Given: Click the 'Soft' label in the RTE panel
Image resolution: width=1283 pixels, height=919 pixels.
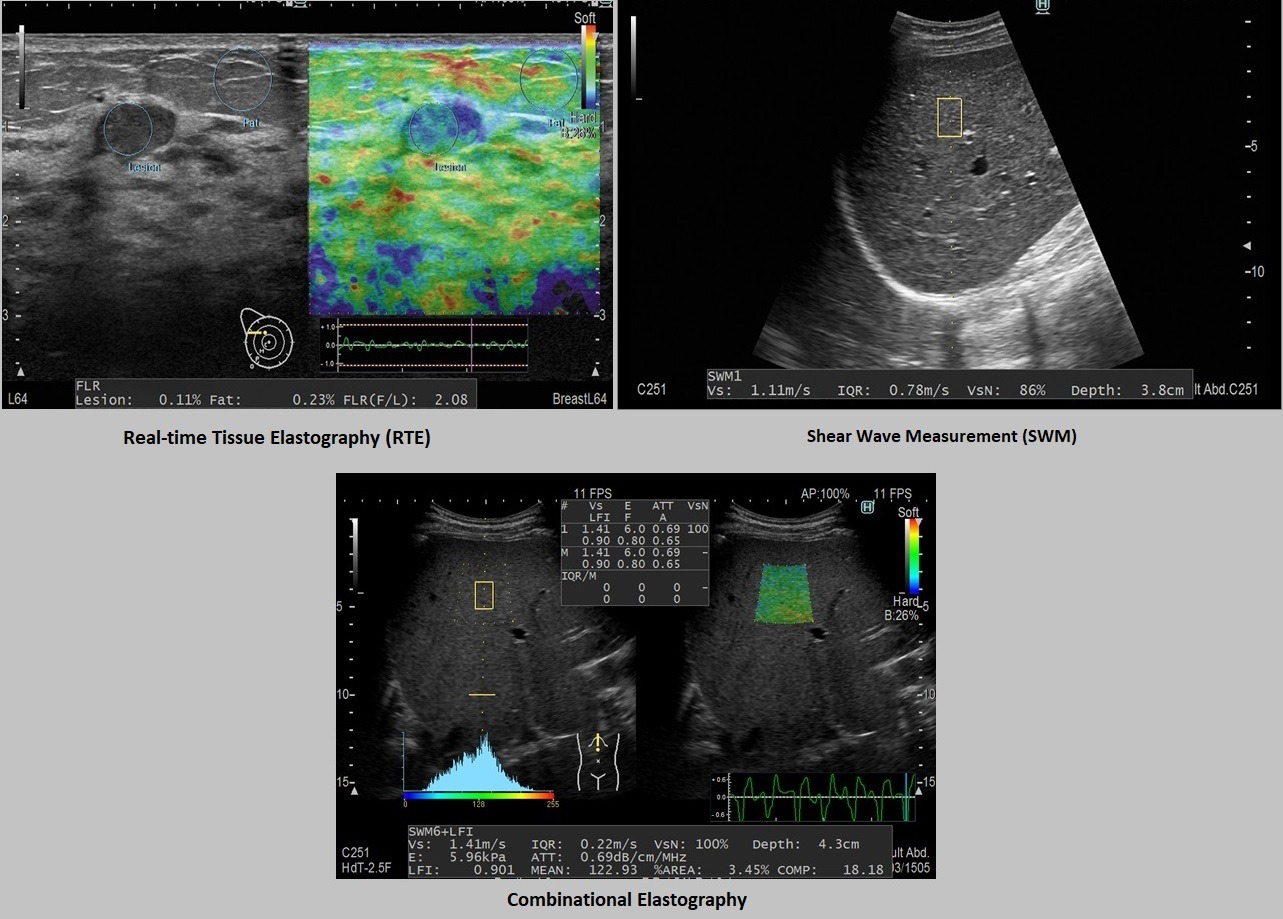Looking at the screenshot, I should 585,18.
